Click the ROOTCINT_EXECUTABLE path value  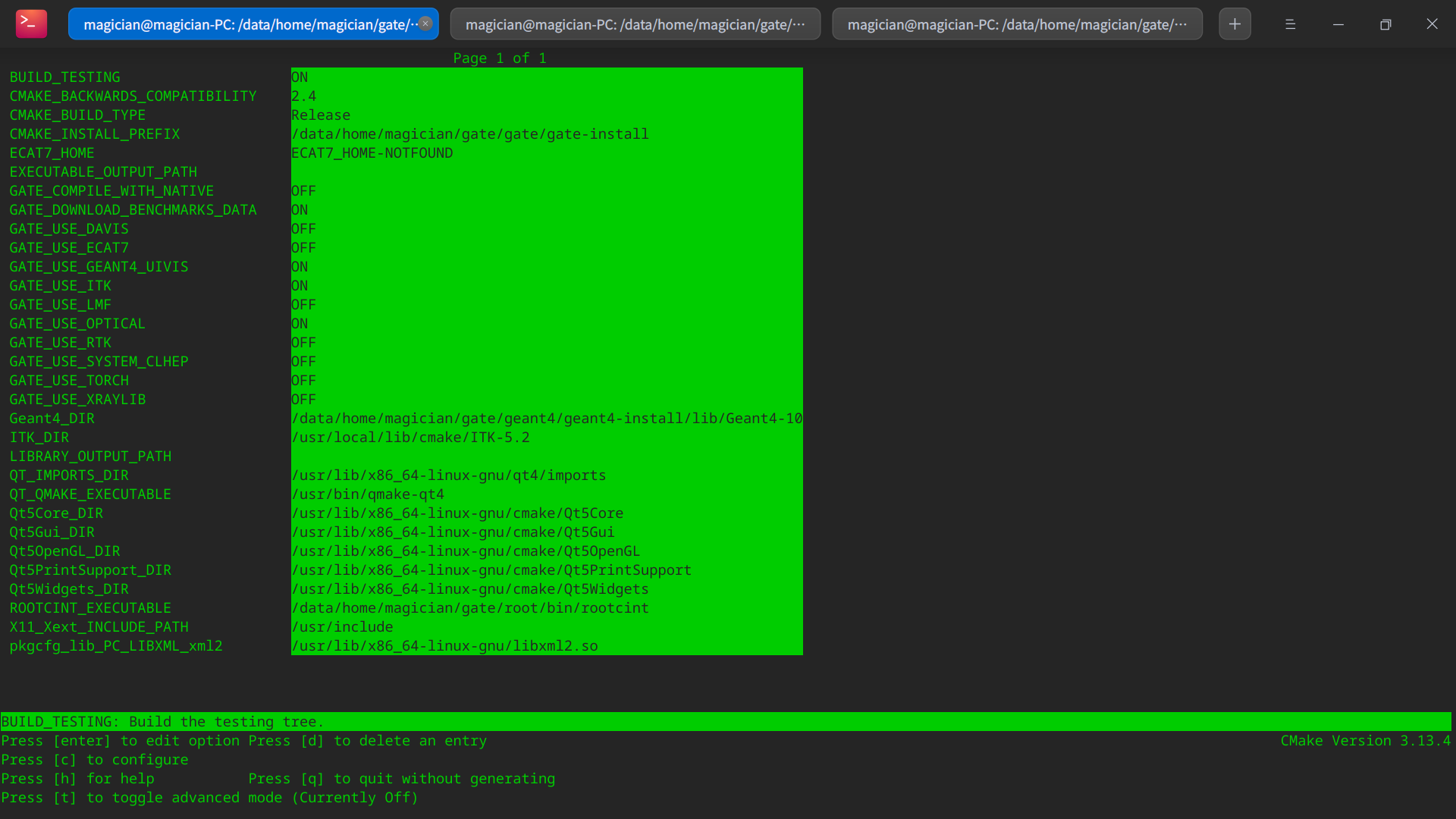tap(470, 608)
